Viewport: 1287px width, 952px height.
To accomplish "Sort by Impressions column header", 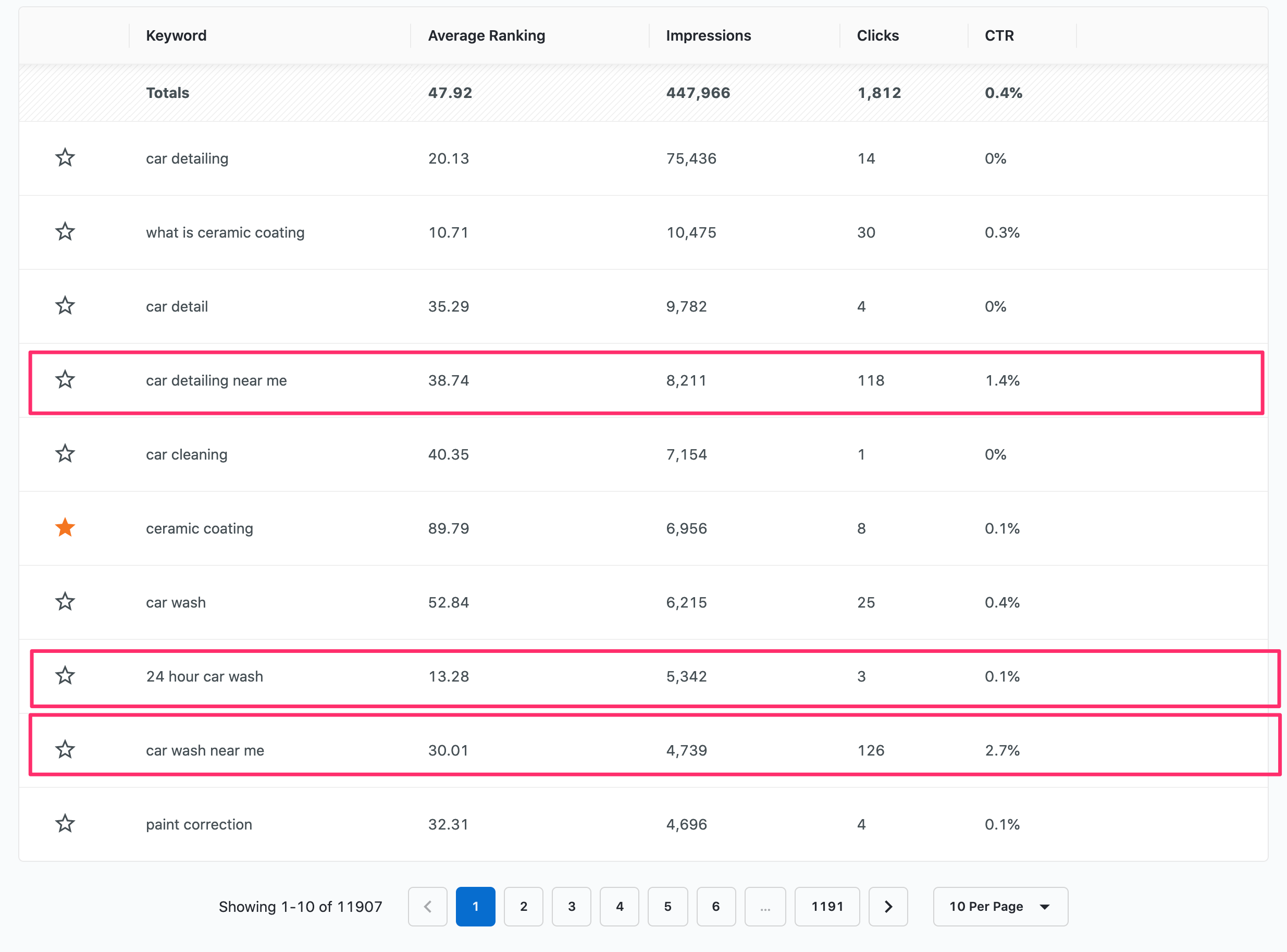I will pos(708,36).
